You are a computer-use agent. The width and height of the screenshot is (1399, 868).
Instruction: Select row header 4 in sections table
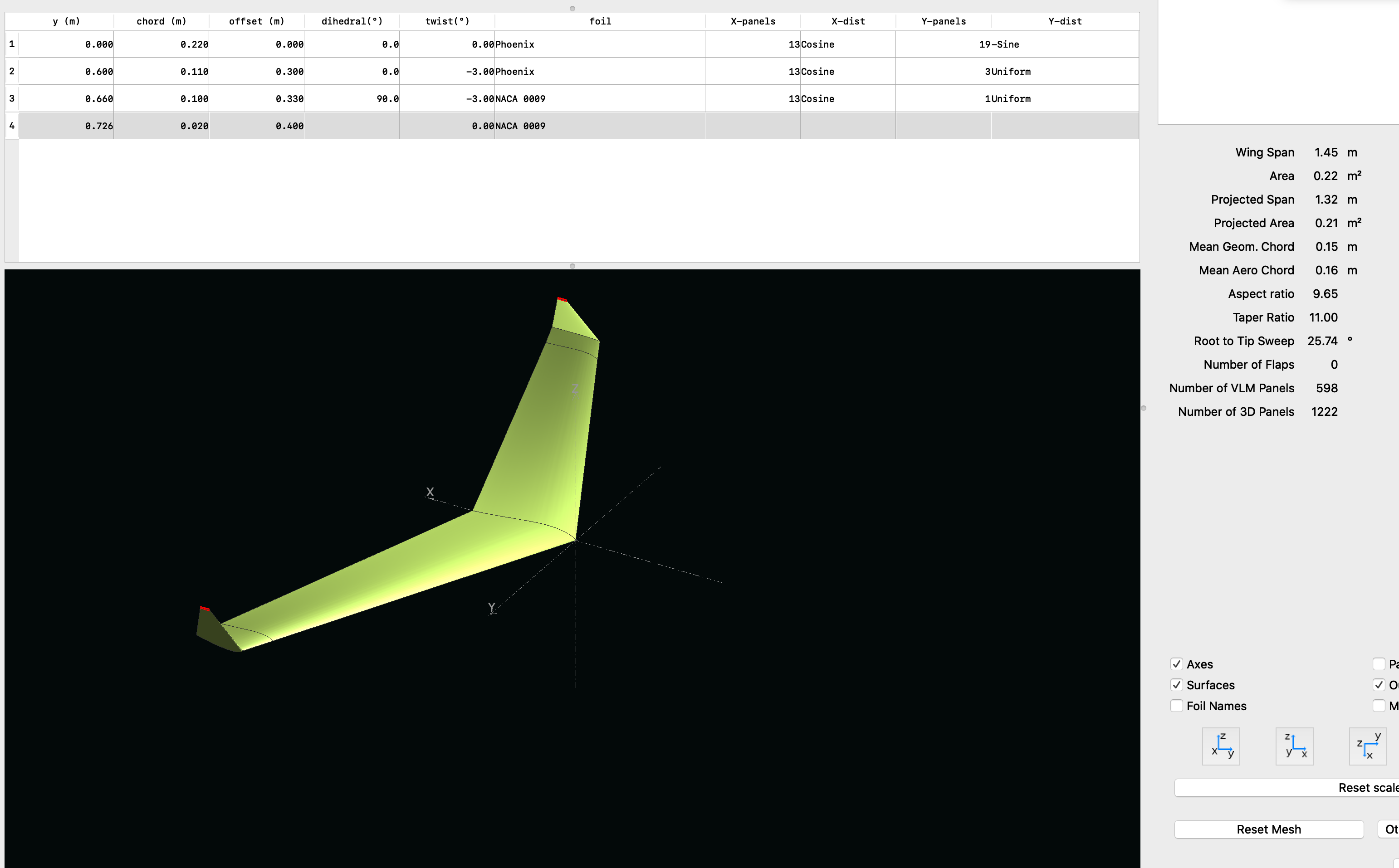11,126
